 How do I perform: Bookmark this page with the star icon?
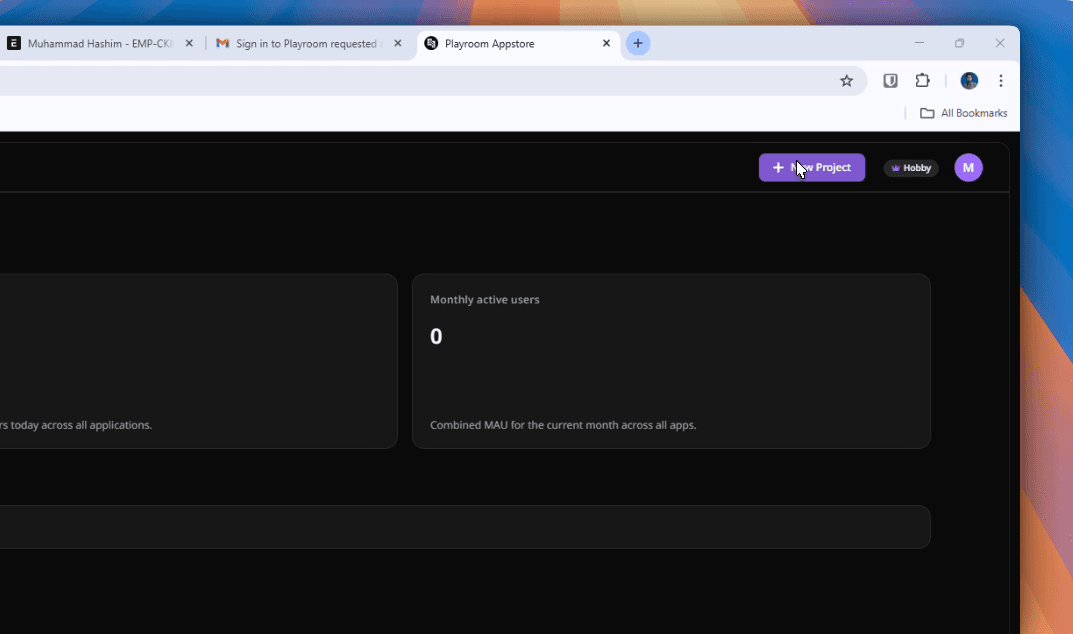coord(846,81)
